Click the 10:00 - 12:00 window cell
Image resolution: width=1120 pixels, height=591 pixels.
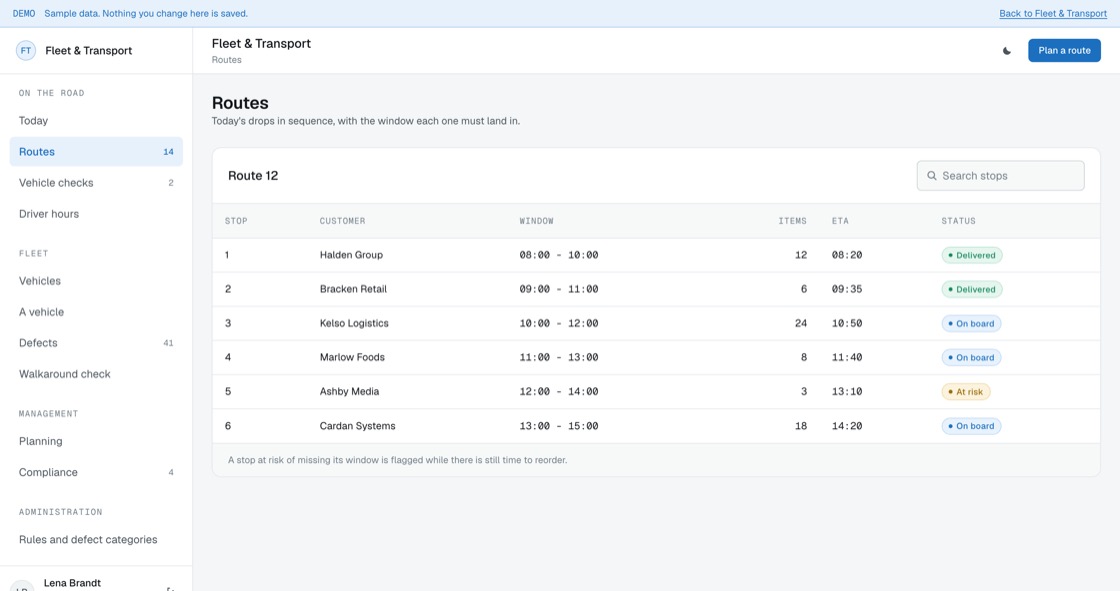tap(559, 324)
